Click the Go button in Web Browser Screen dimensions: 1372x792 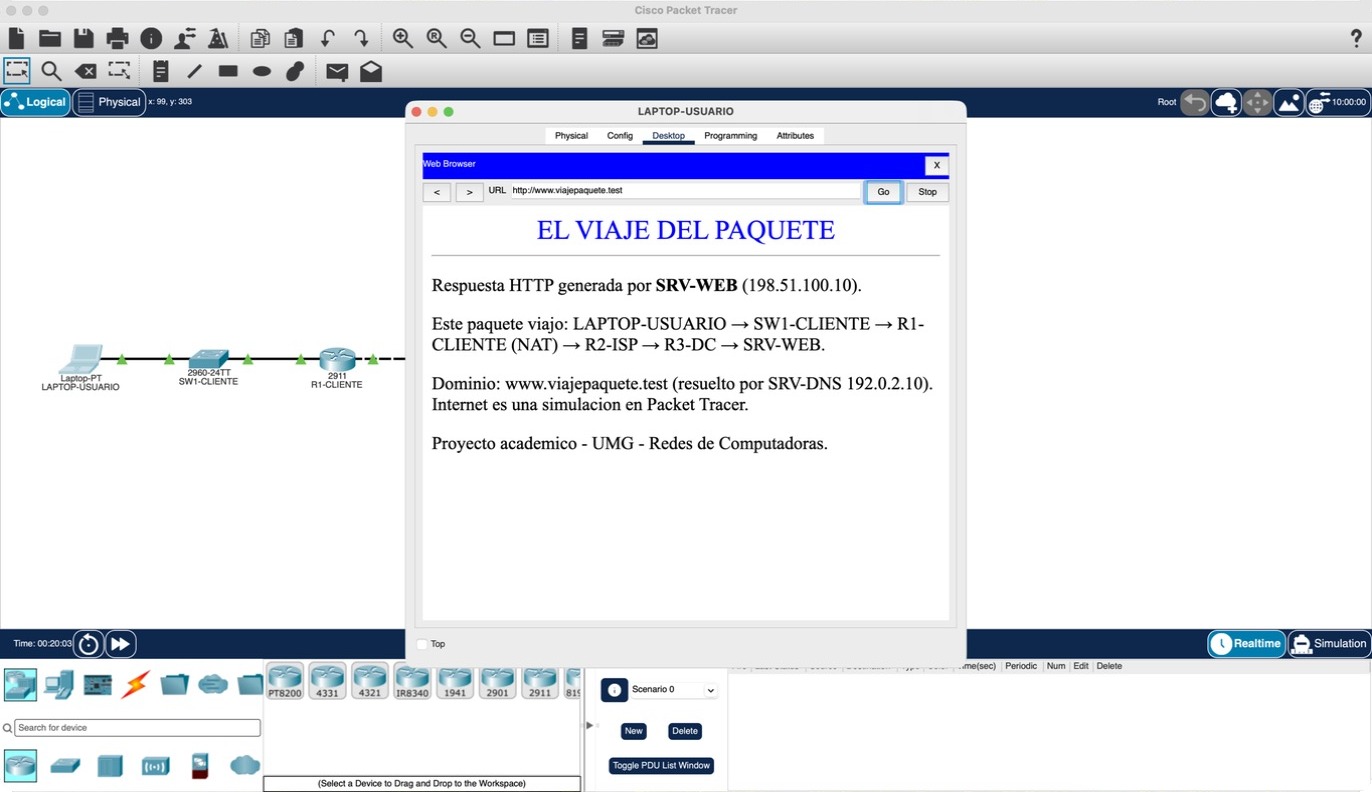tap(883, 192)
